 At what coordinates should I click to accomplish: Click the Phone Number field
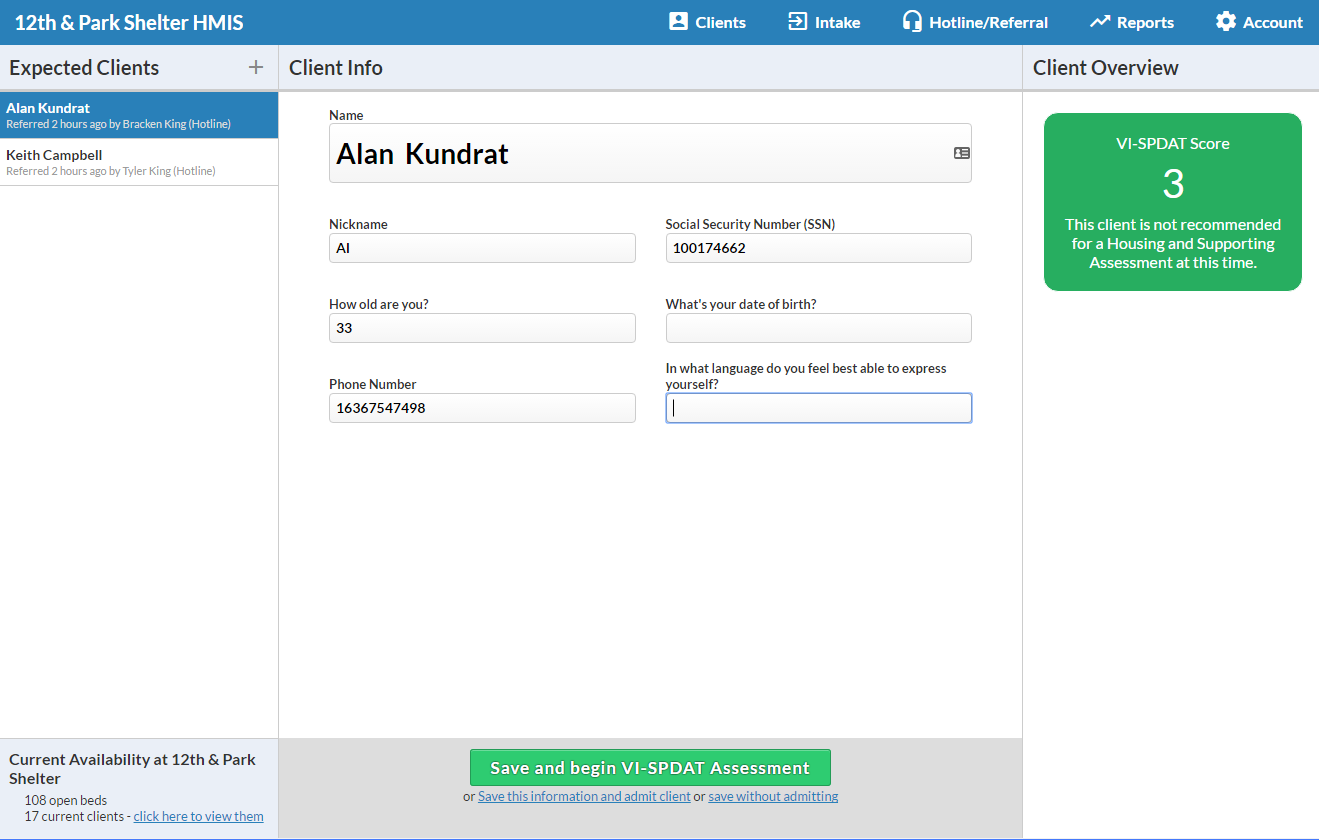482,408
